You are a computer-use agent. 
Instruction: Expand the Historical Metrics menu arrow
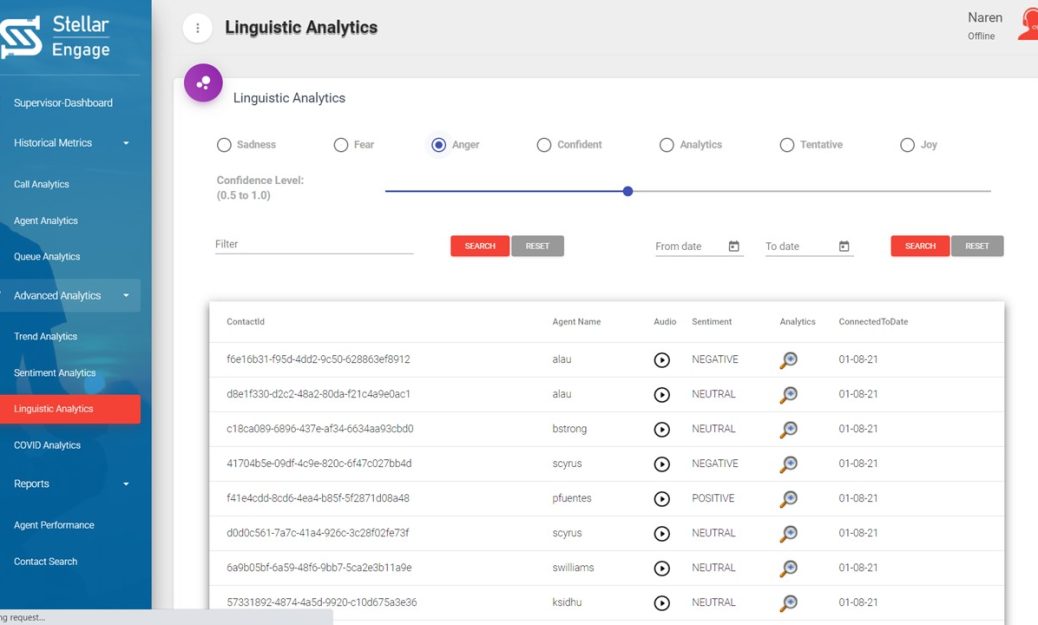click(x=126, y=143)
